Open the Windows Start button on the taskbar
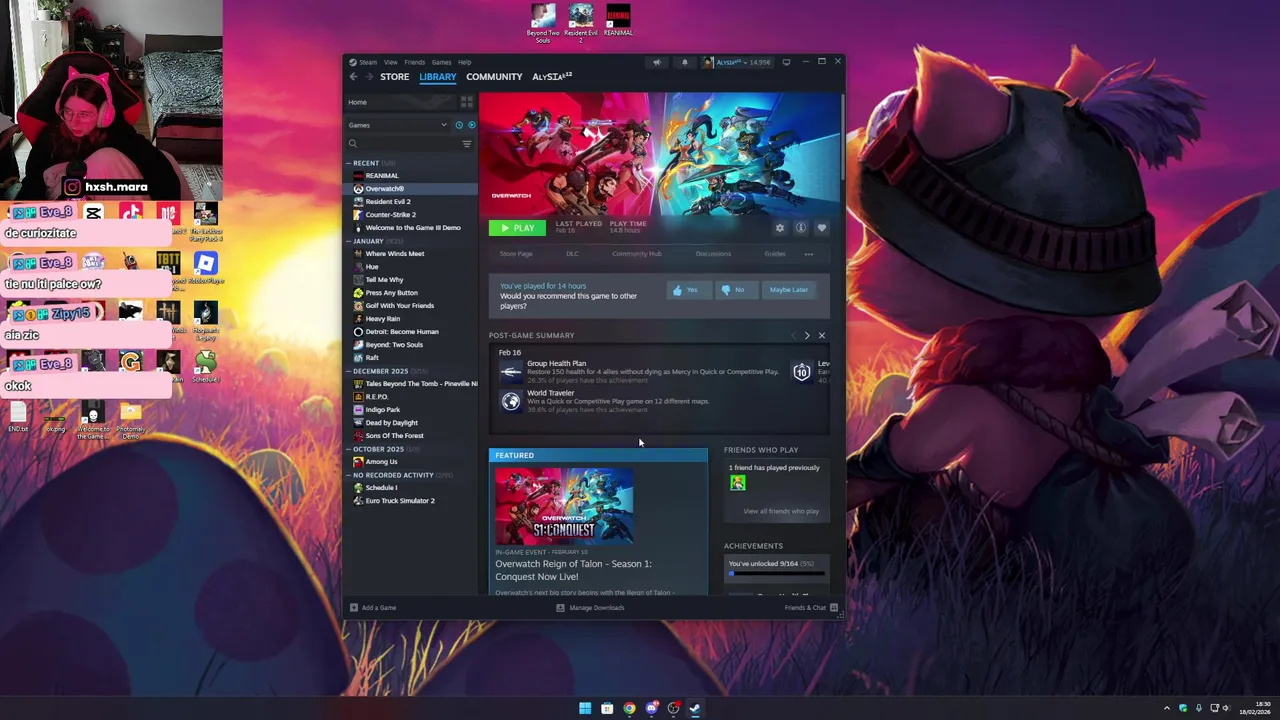Screen dimensions: 1280x720 point(585,709)
